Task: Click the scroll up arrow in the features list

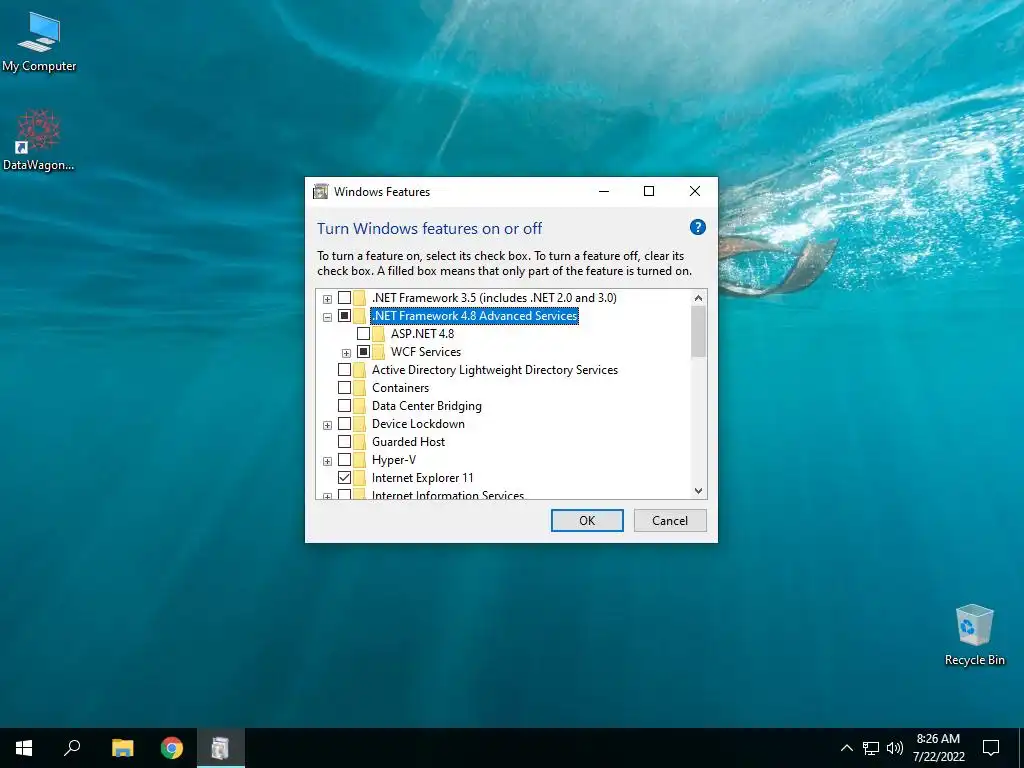Action: click(x=698, y=298)
